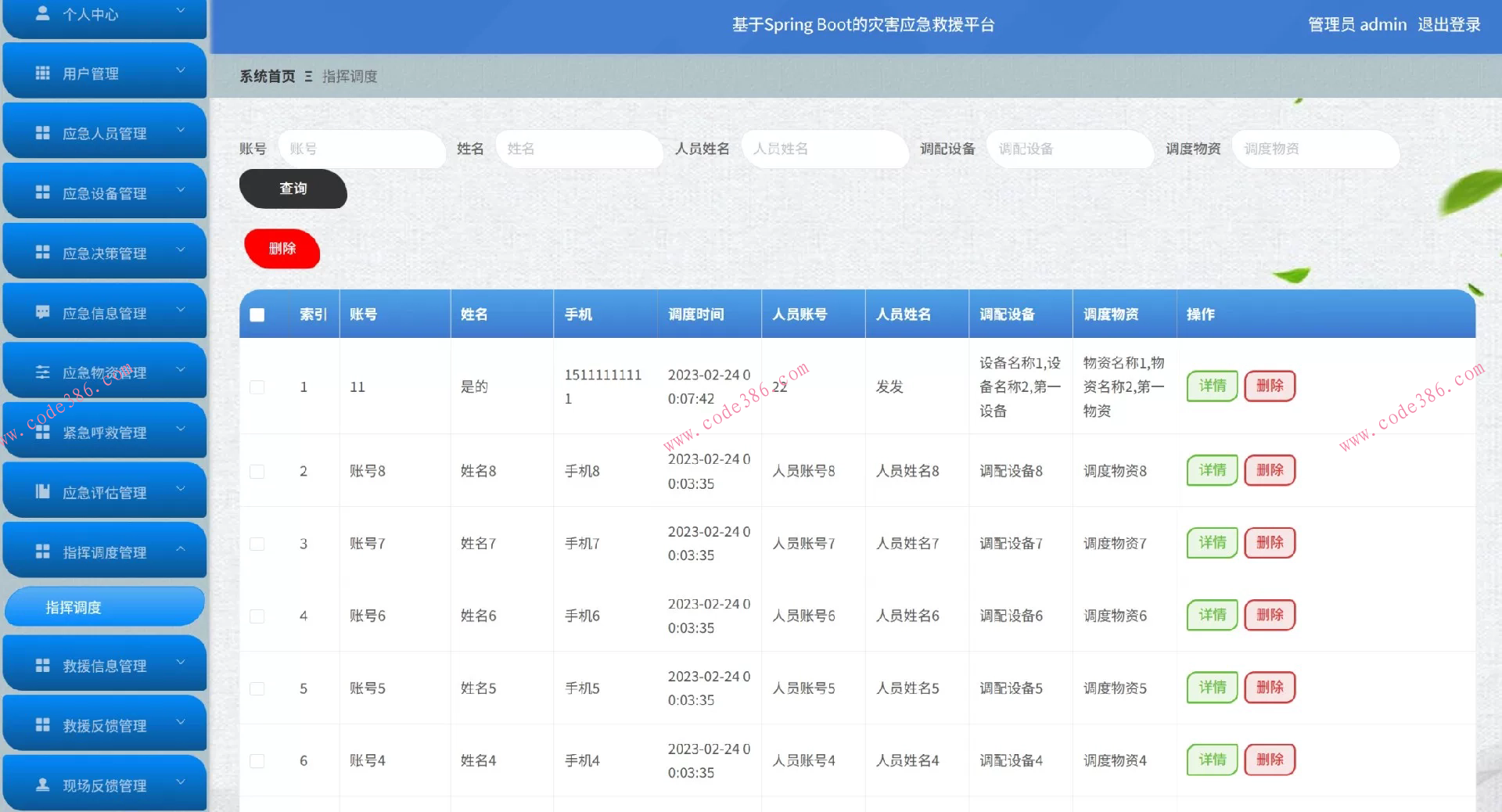Tick the checkbox on row index 1
The height and width of the screenshot is (812, 1502).
(257, 387)
